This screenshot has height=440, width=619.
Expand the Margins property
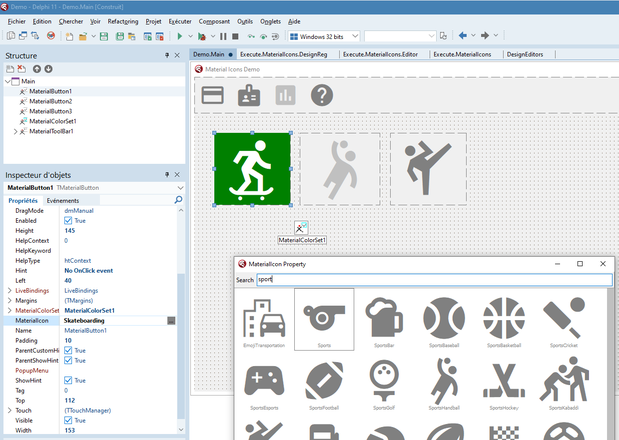(9, 300)
